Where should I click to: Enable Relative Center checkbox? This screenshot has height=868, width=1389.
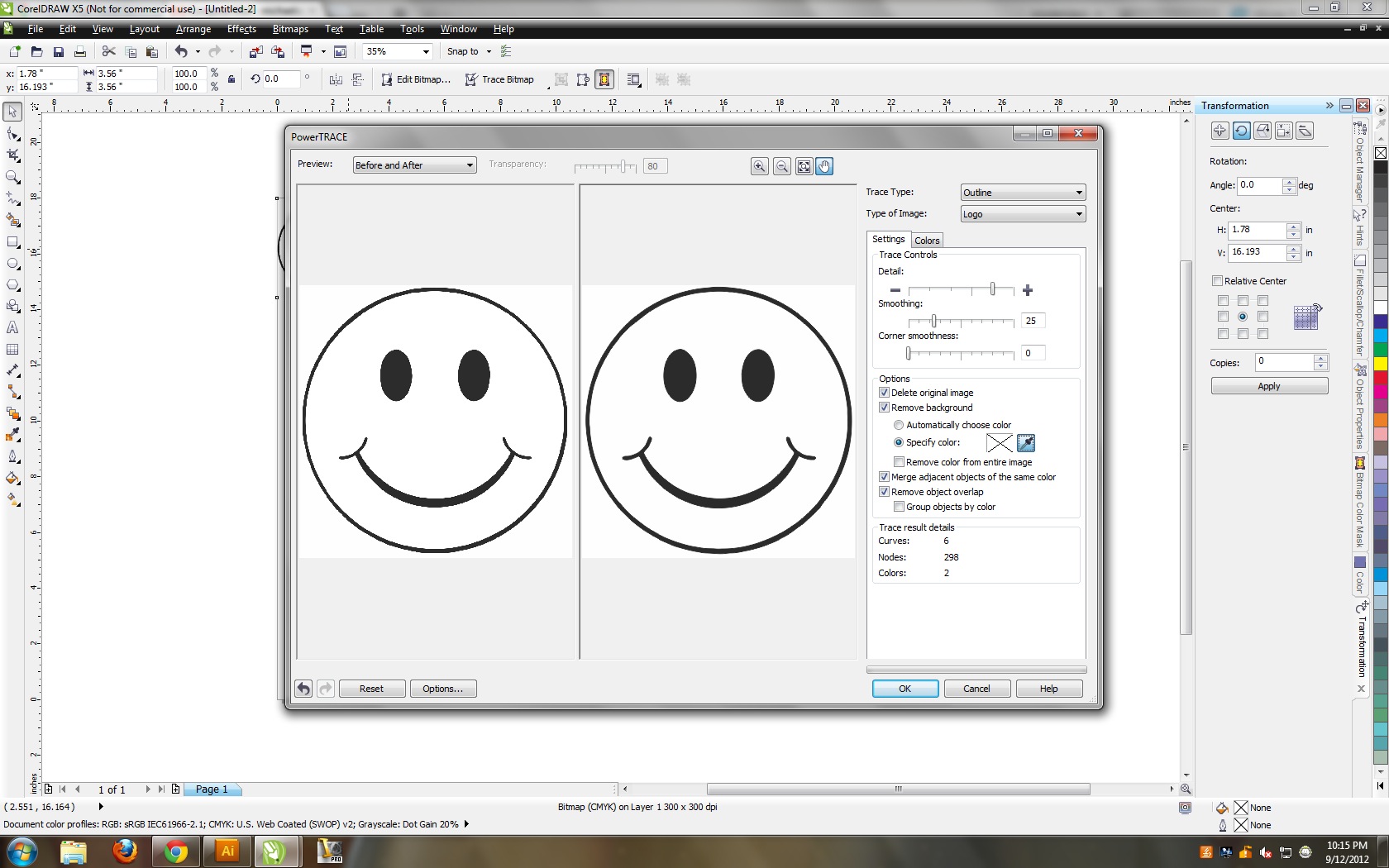coord(1217,281)
